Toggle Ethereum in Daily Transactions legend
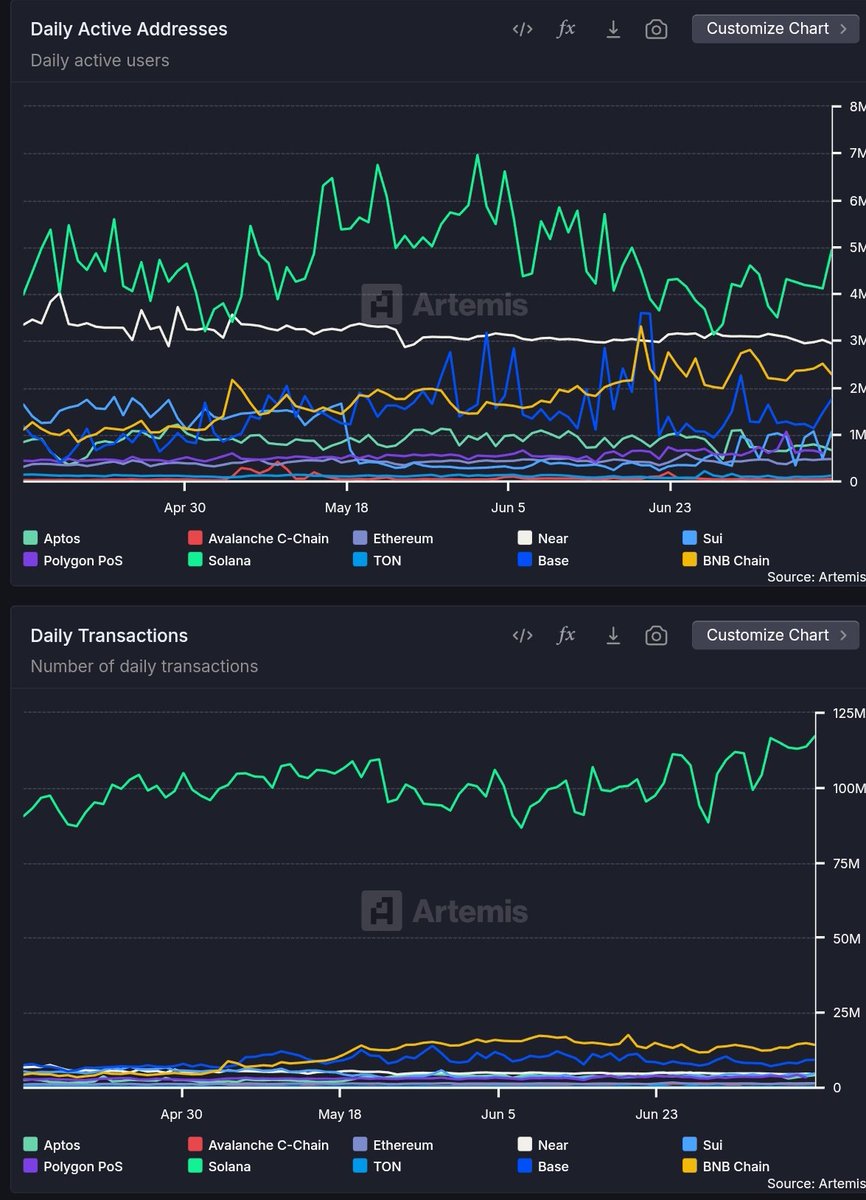 click(393, 1145)
